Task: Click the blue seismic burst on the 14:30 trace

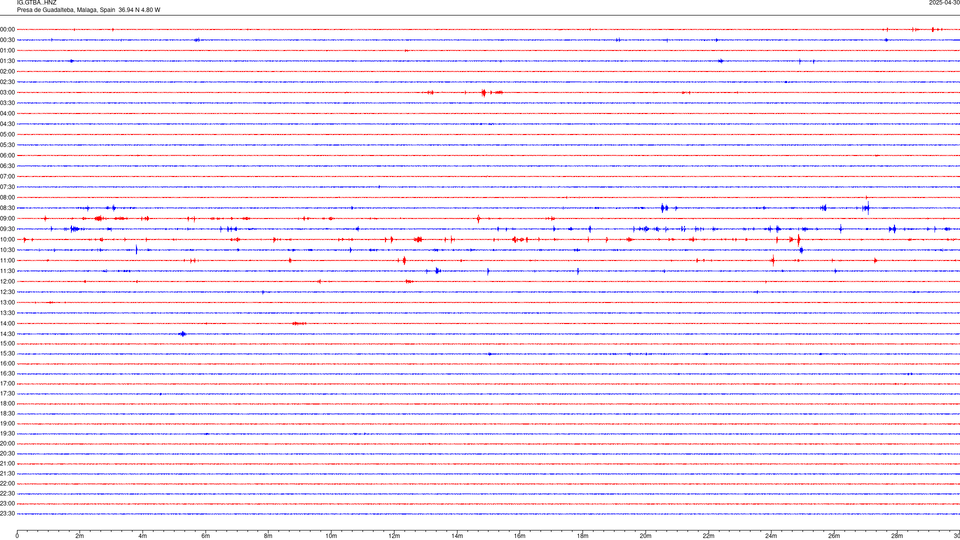Action: [182, 334]
